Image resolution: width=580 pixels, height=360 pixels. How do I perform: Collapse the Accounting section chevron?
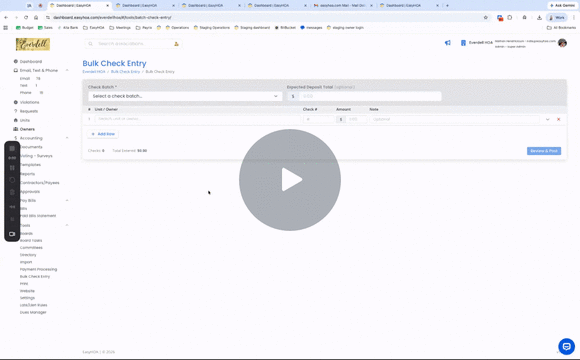67,138
